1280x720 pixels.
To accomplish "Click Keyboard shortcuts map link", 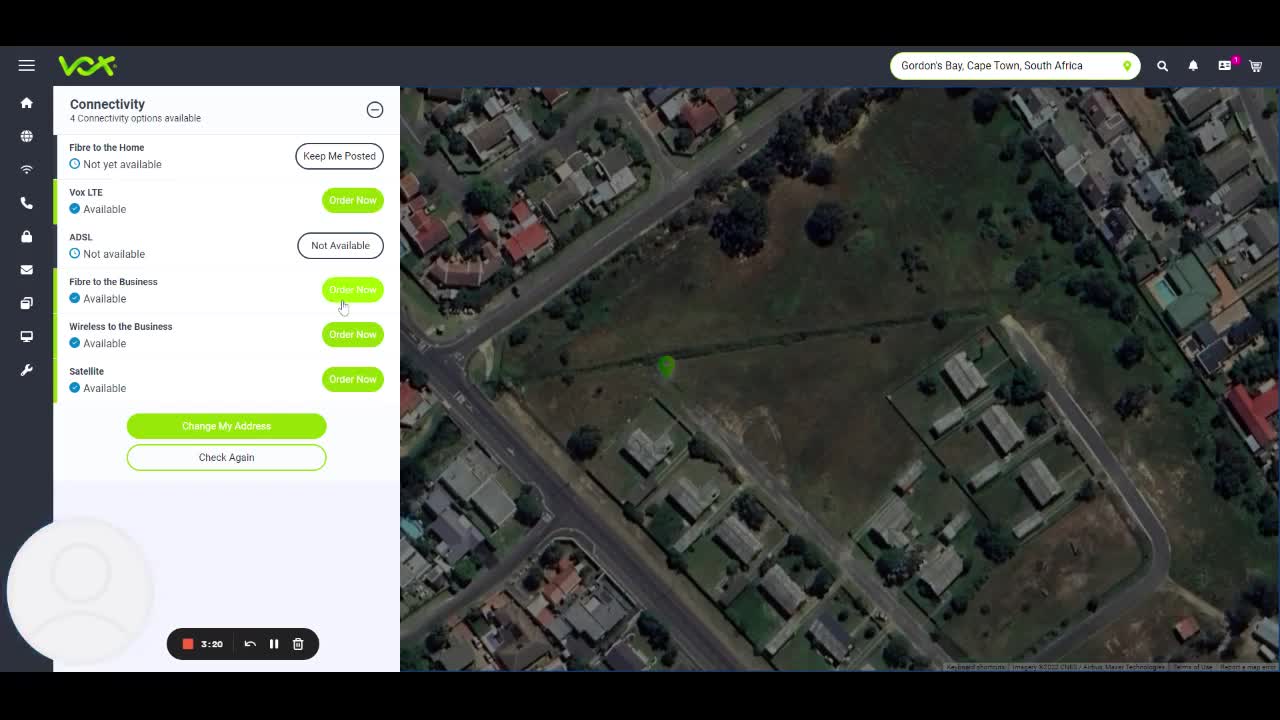I will (x=976, y=667).
